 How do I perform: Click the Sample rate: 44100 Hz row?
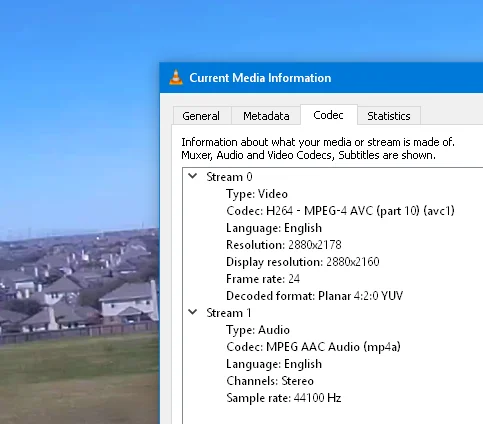(x=284, y=398)
